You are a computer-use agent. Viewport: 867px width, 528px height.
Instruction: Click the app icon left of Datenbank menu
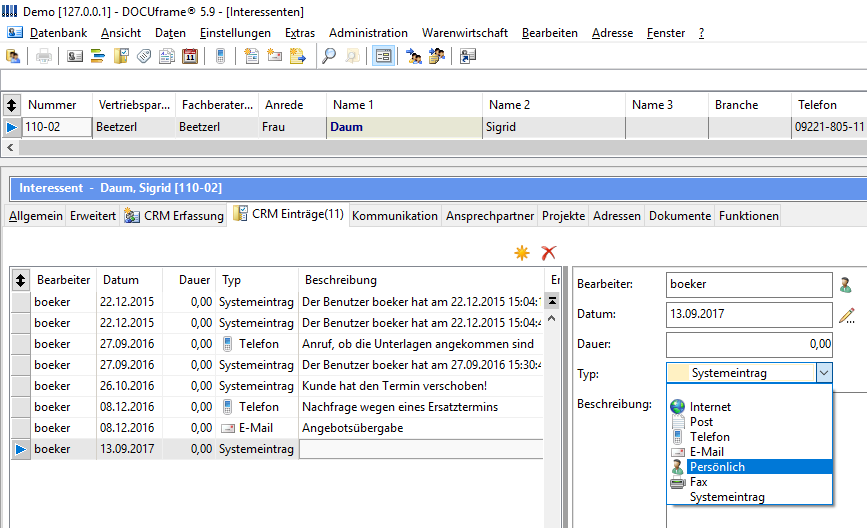pyautogui.click(x=15, y=33)
